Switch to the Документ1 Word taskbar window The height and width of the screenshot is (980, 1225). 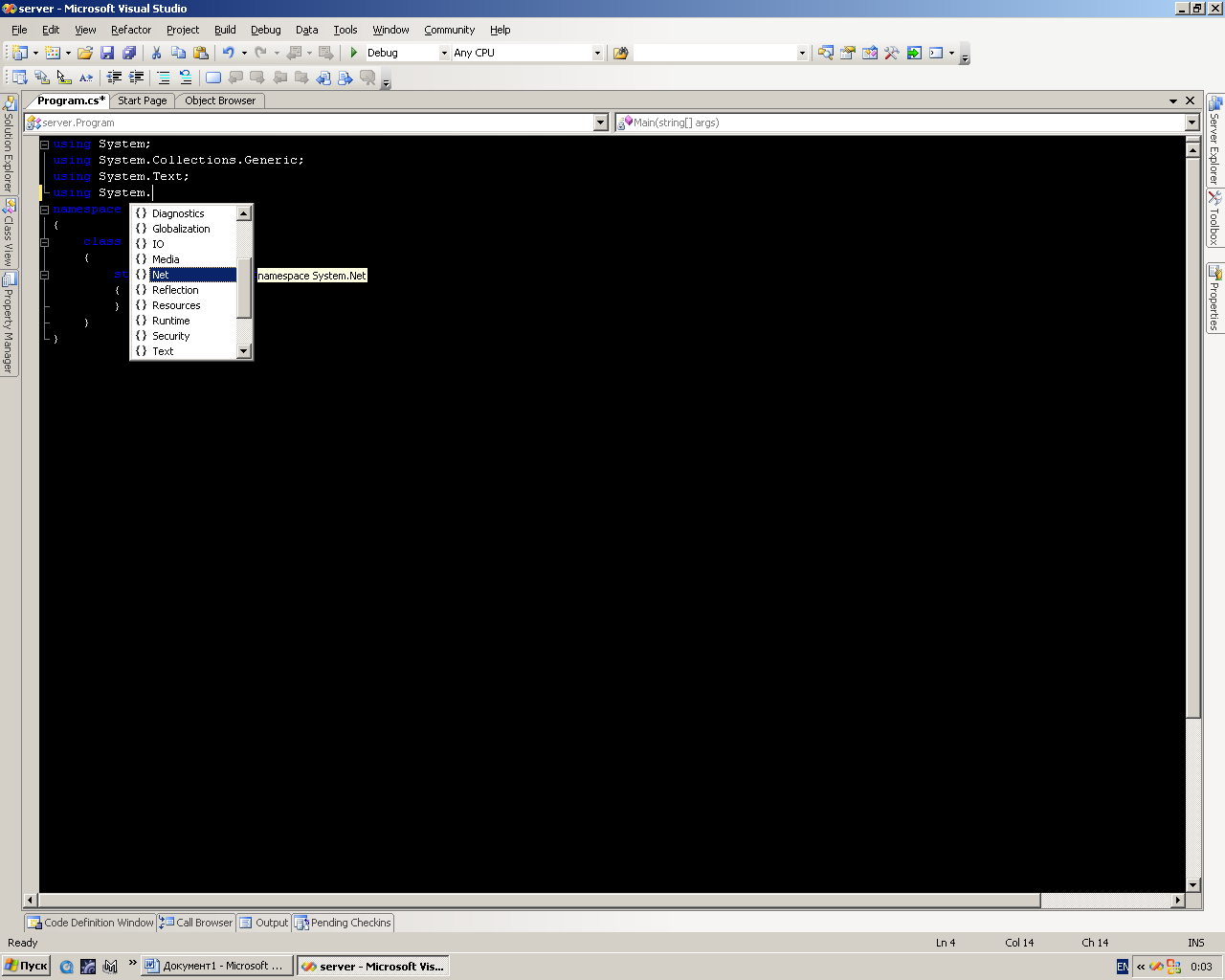point(217,967)
